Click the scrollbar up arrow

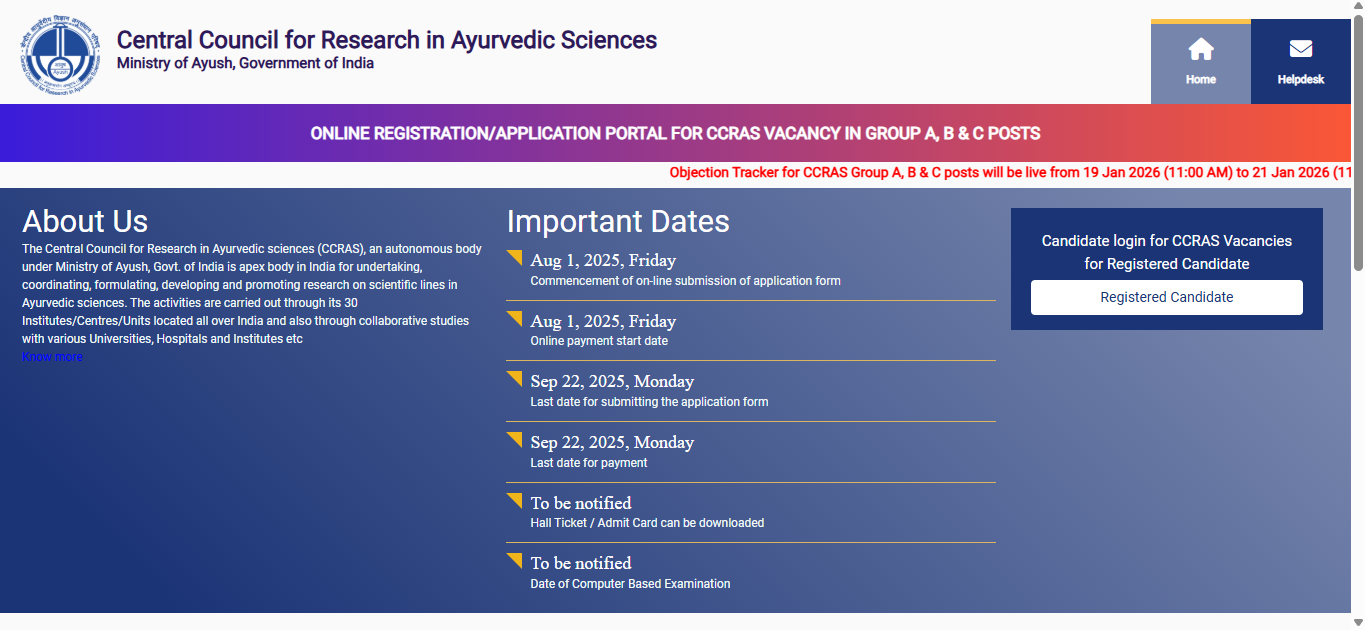click(x=1357, y=7)
